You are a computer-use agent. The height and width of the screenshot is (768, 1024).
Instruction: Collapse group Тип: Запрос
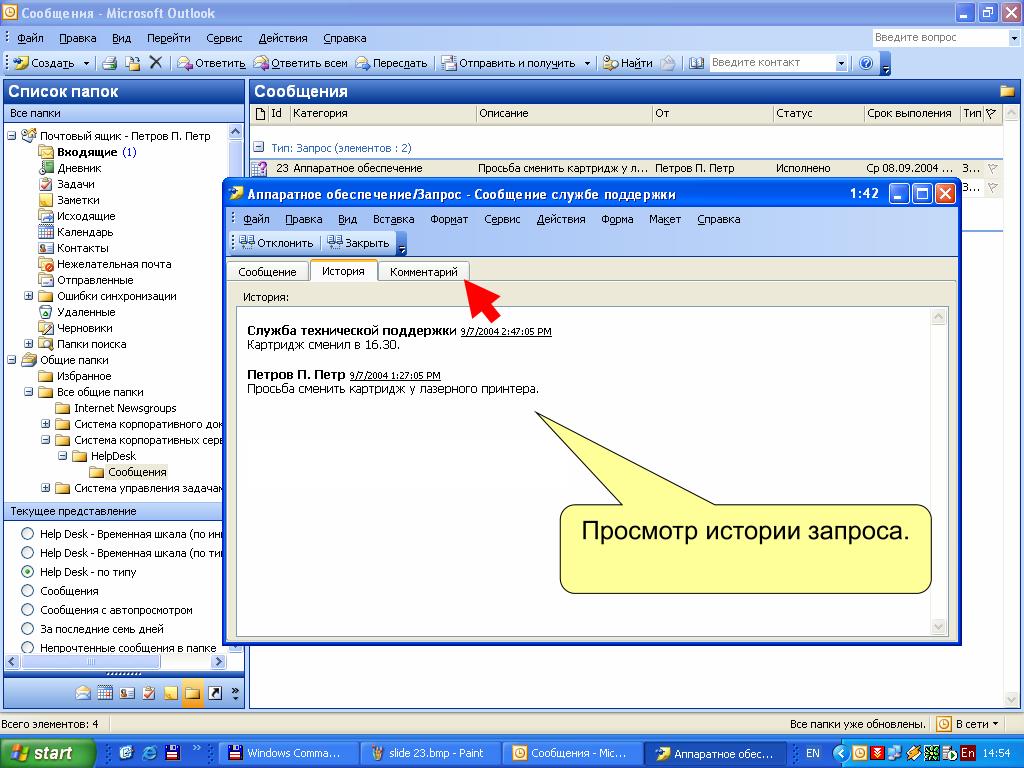[259, 148]
